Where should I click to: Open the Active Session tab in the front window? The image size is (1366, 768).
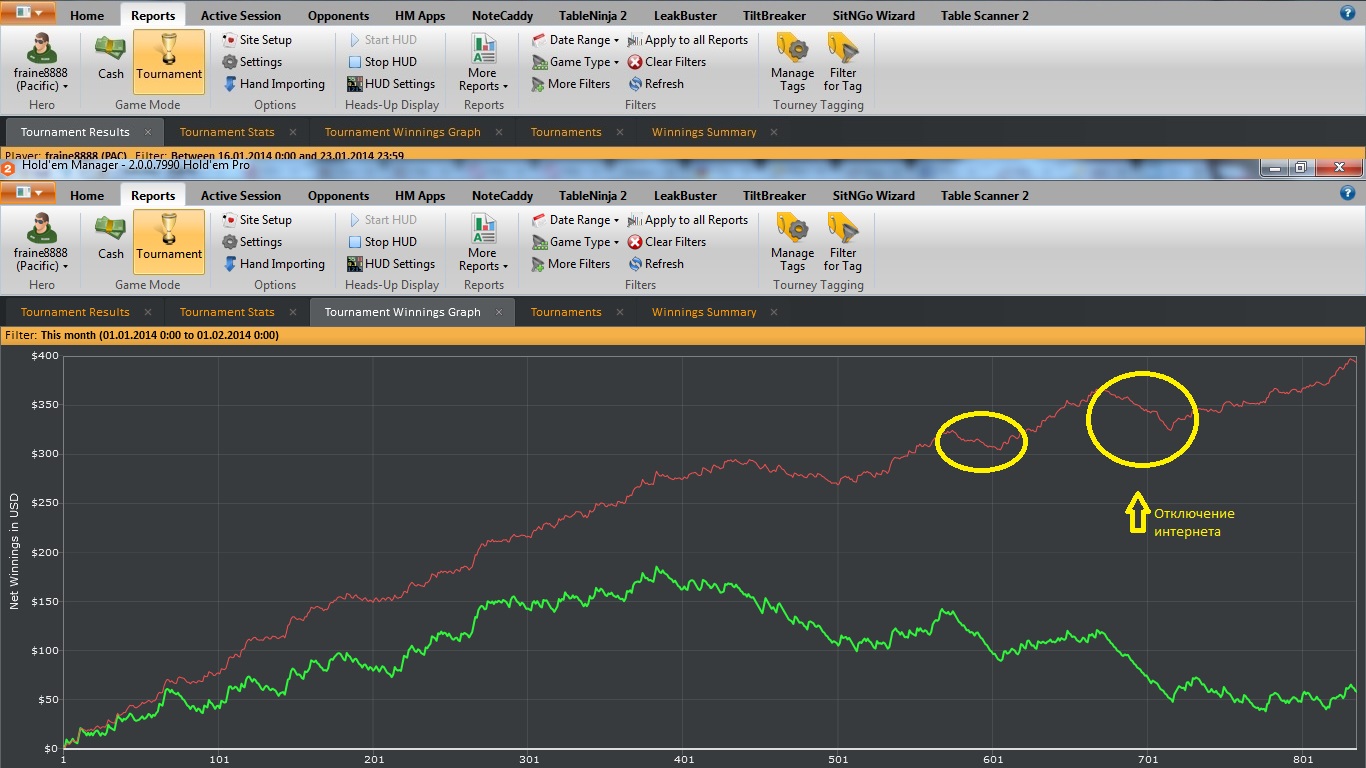click(241, 196)
